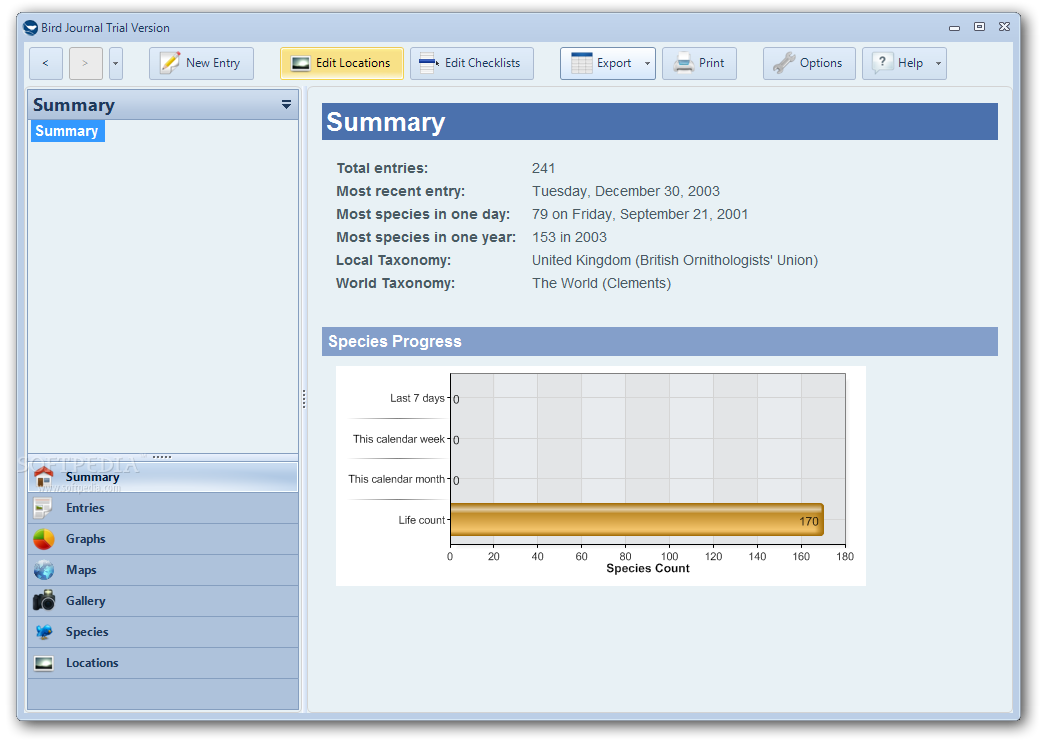Expand the Export dropdown arrow

pyautogui.click(x=647, y=64)
